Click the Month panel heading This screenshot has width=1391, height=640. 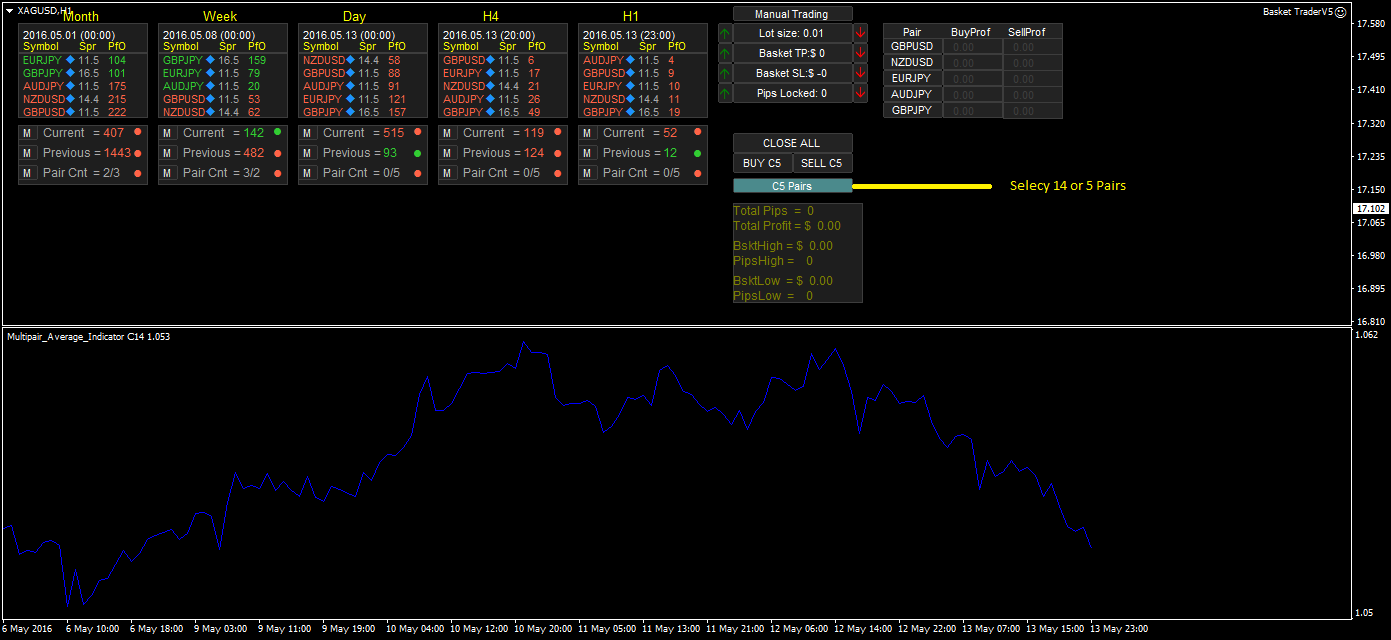click(x=80, y=16)
